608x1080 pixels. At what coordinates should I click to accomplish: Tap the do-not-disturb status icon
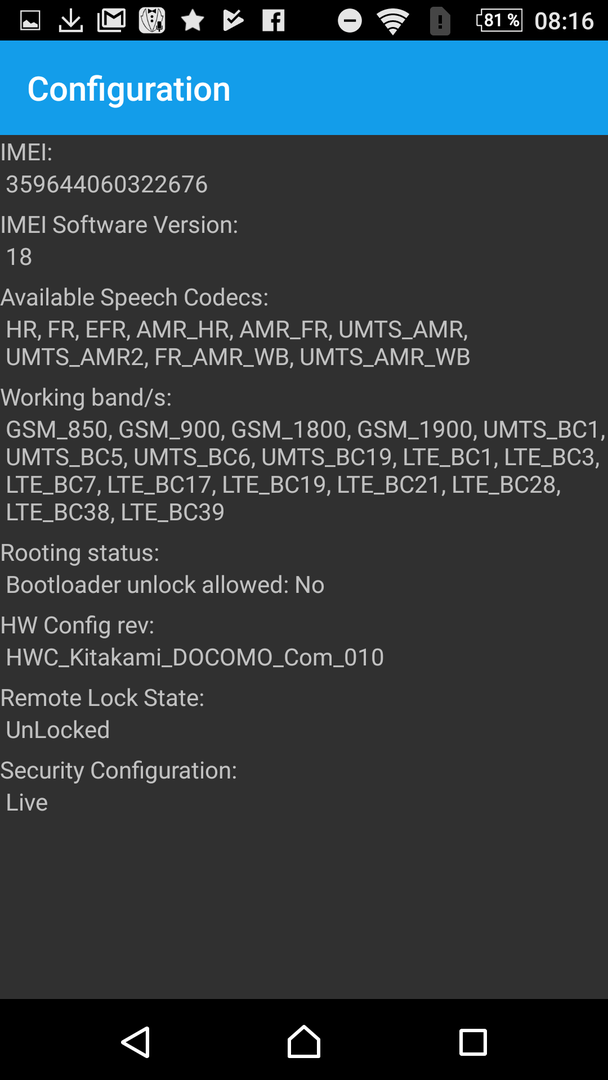350,21
